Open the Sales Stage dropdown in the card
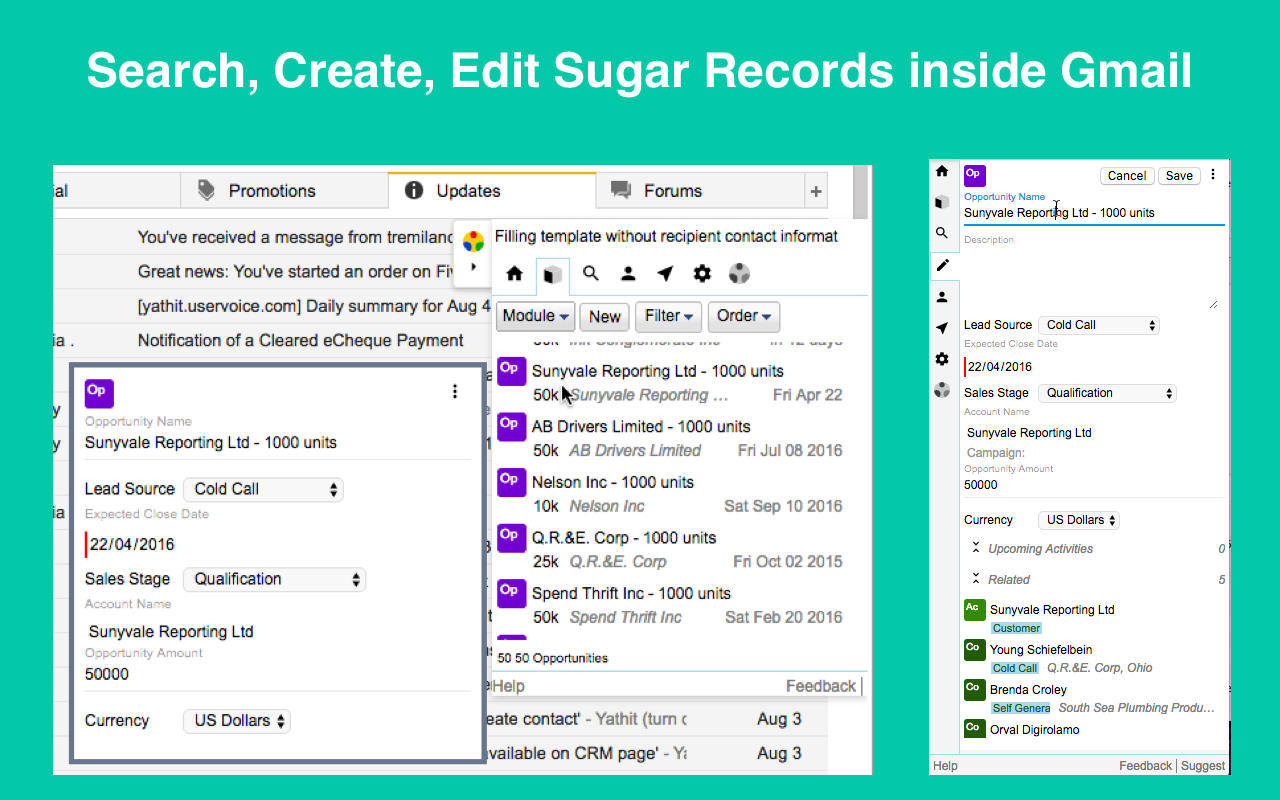 [x=274, y=579]
